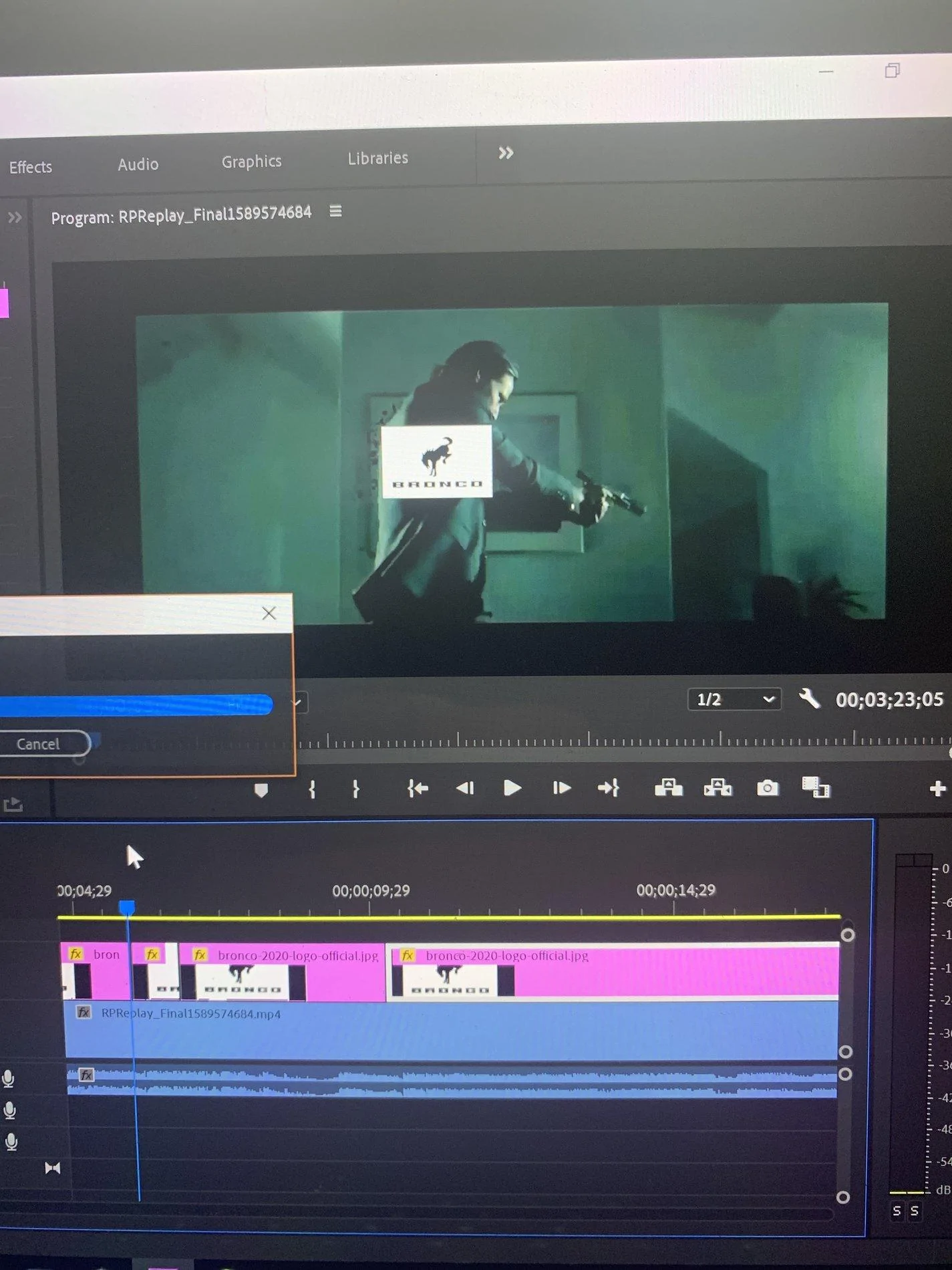Click the bottom audio-track scroll handle circle

[843, 1197]
